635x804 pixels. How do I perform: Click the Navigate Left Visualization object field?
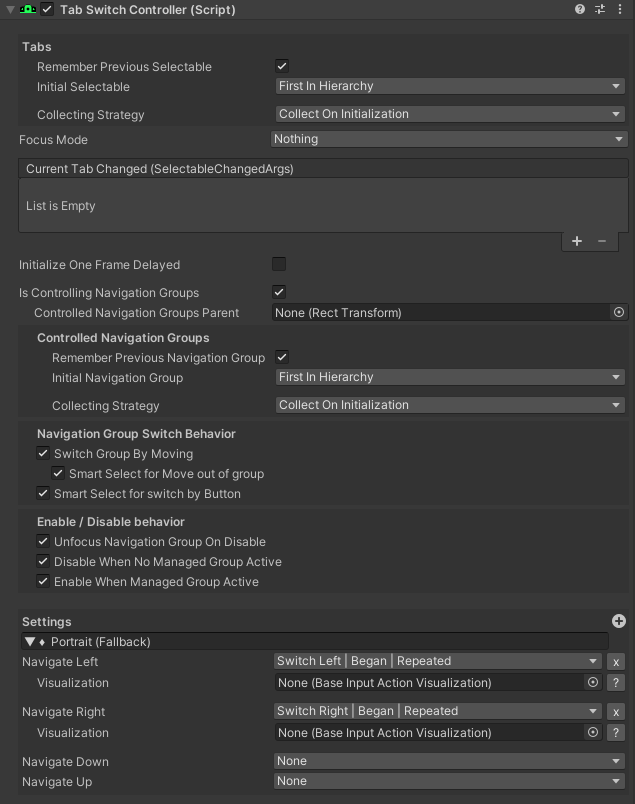[430, 683]
